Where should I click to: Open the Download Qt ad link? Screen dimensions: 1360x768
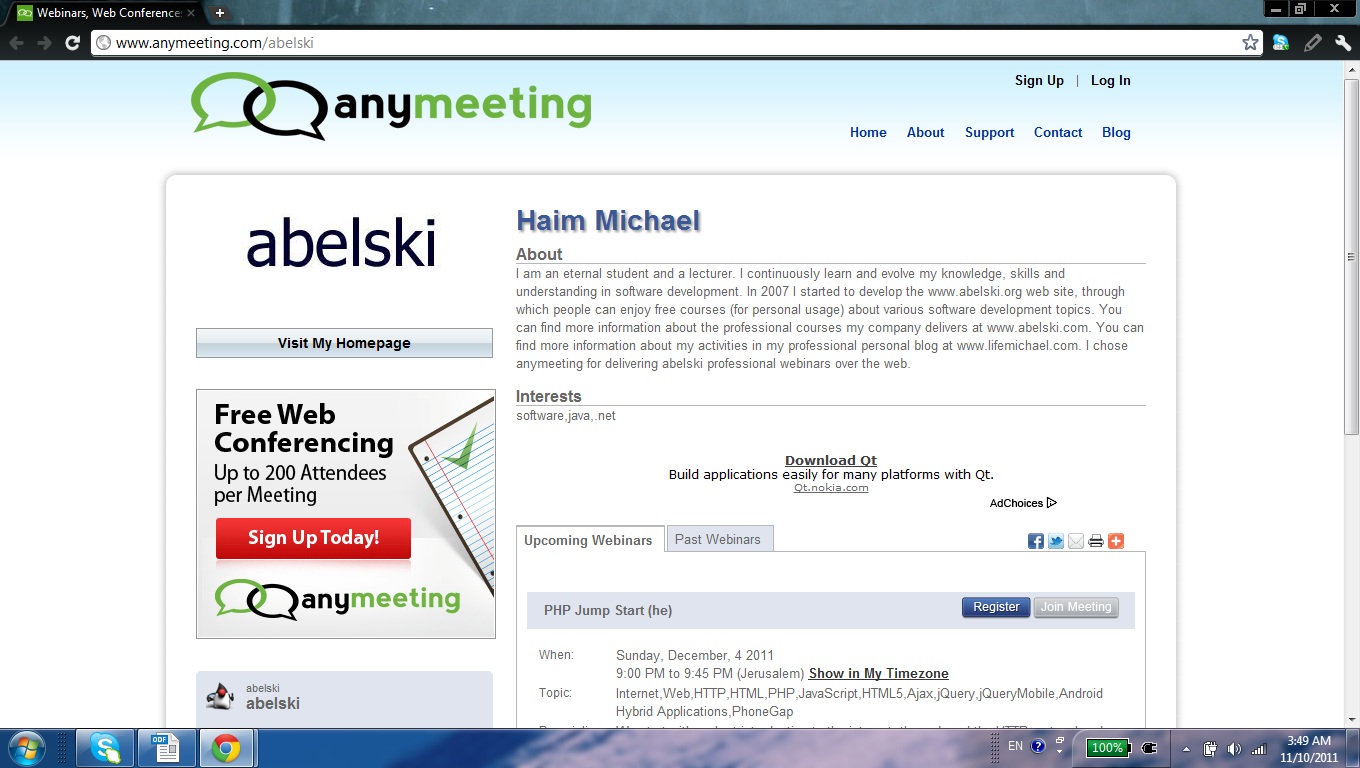pos(831,461)
